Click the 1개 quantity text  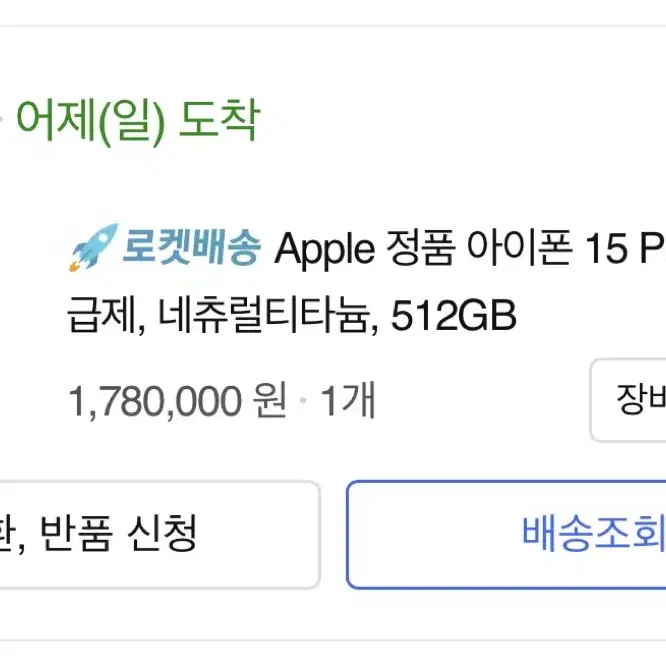point(348,400)
